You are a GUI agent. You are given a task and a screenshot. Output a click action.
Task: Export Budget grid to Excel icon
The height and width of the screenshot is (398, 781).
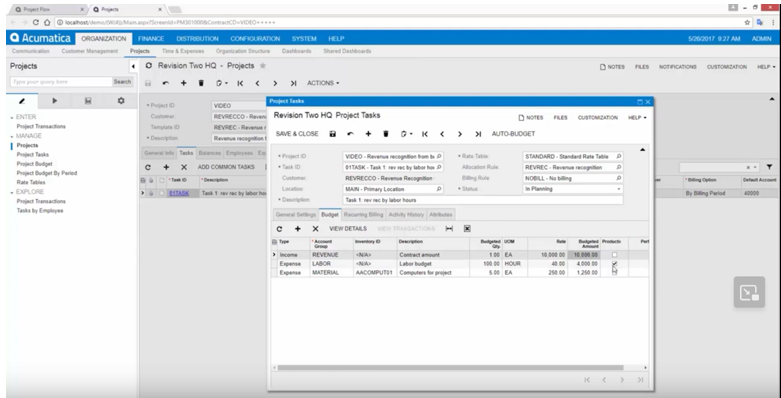(467, 229)
